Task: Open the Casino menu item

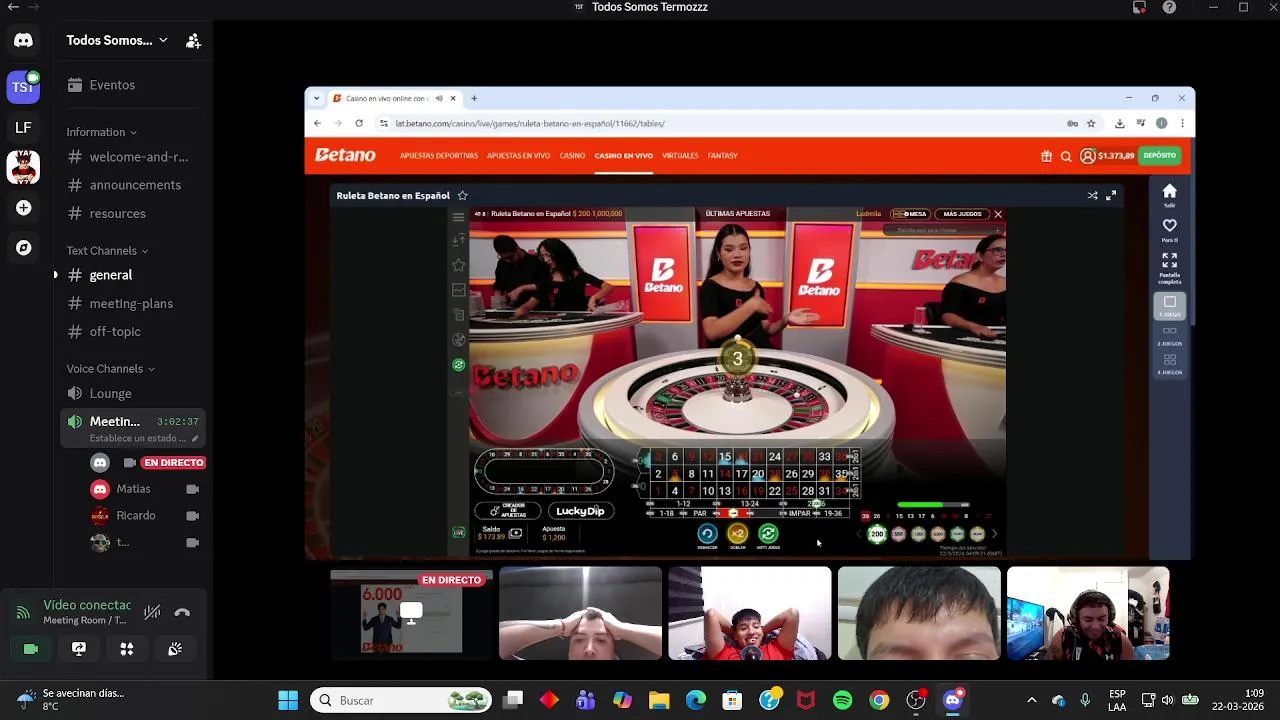Action: click(x=572, y=156)
